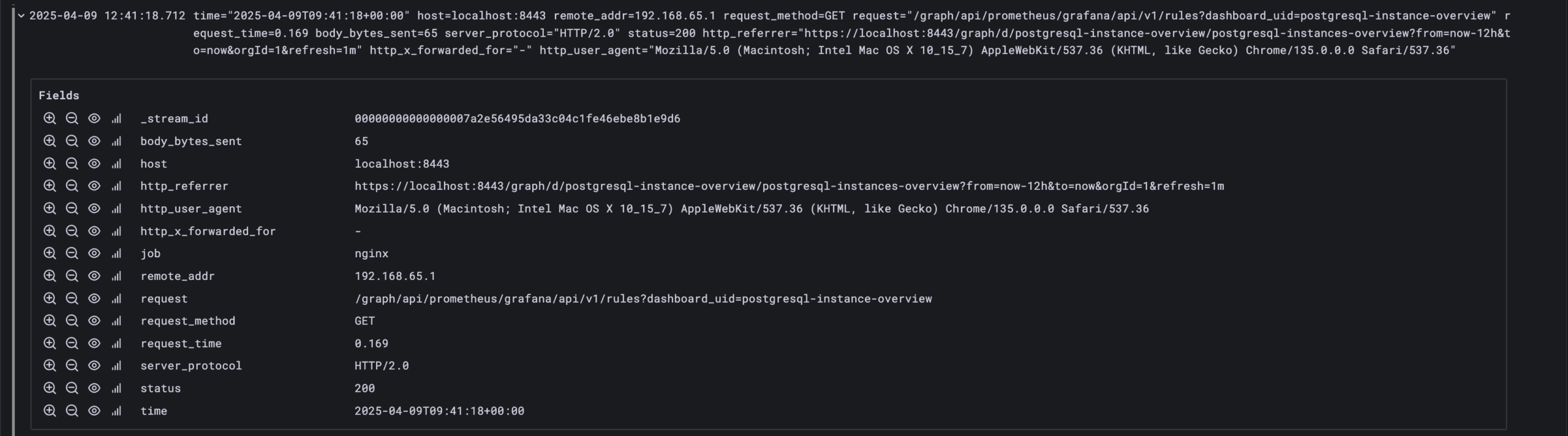Filter for remote_addr value 192.168.65.1
This screenshot has width=1568, height=436.
[x=50, y=276]
